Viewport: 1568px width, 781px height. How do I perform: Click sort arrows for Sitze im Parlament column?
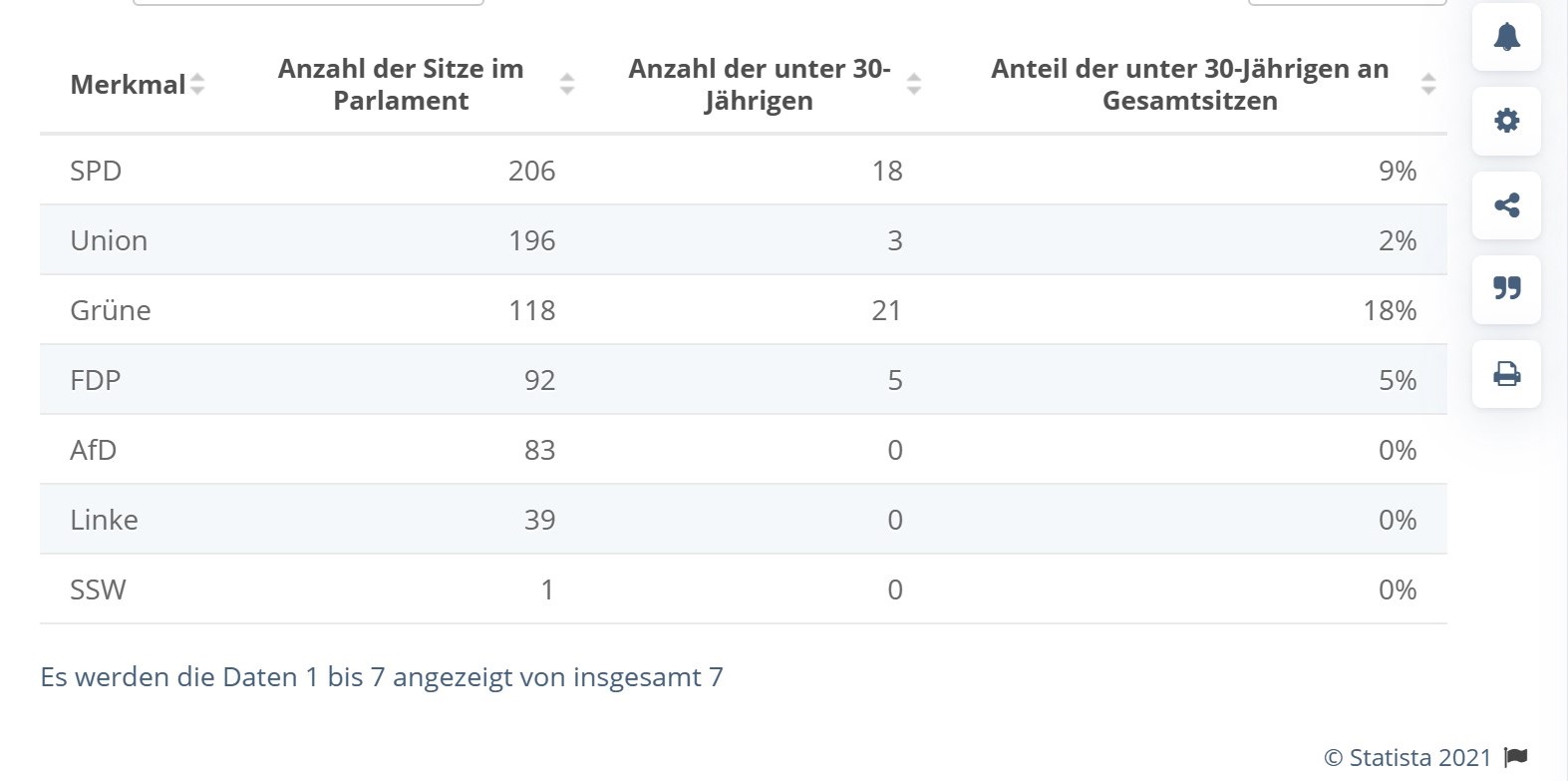pos(567,85)
